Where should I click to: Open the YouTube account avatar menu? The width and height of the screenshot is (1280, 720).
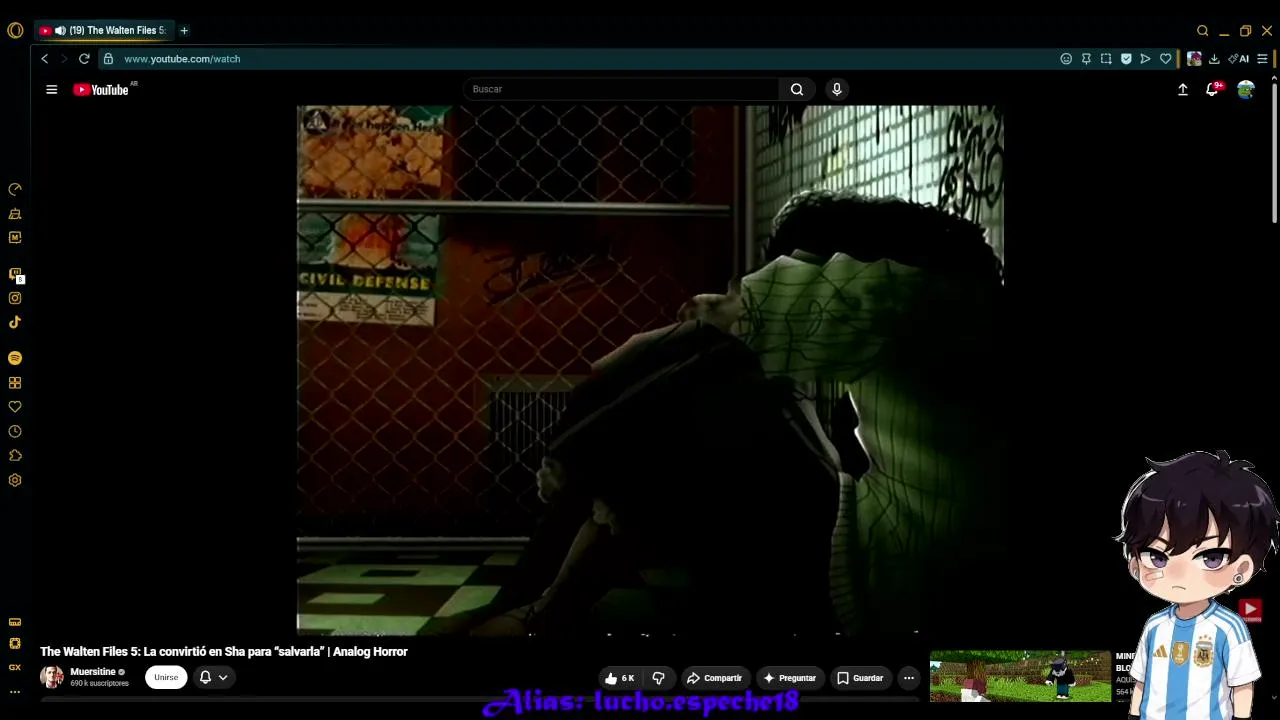coord(1246,89)
